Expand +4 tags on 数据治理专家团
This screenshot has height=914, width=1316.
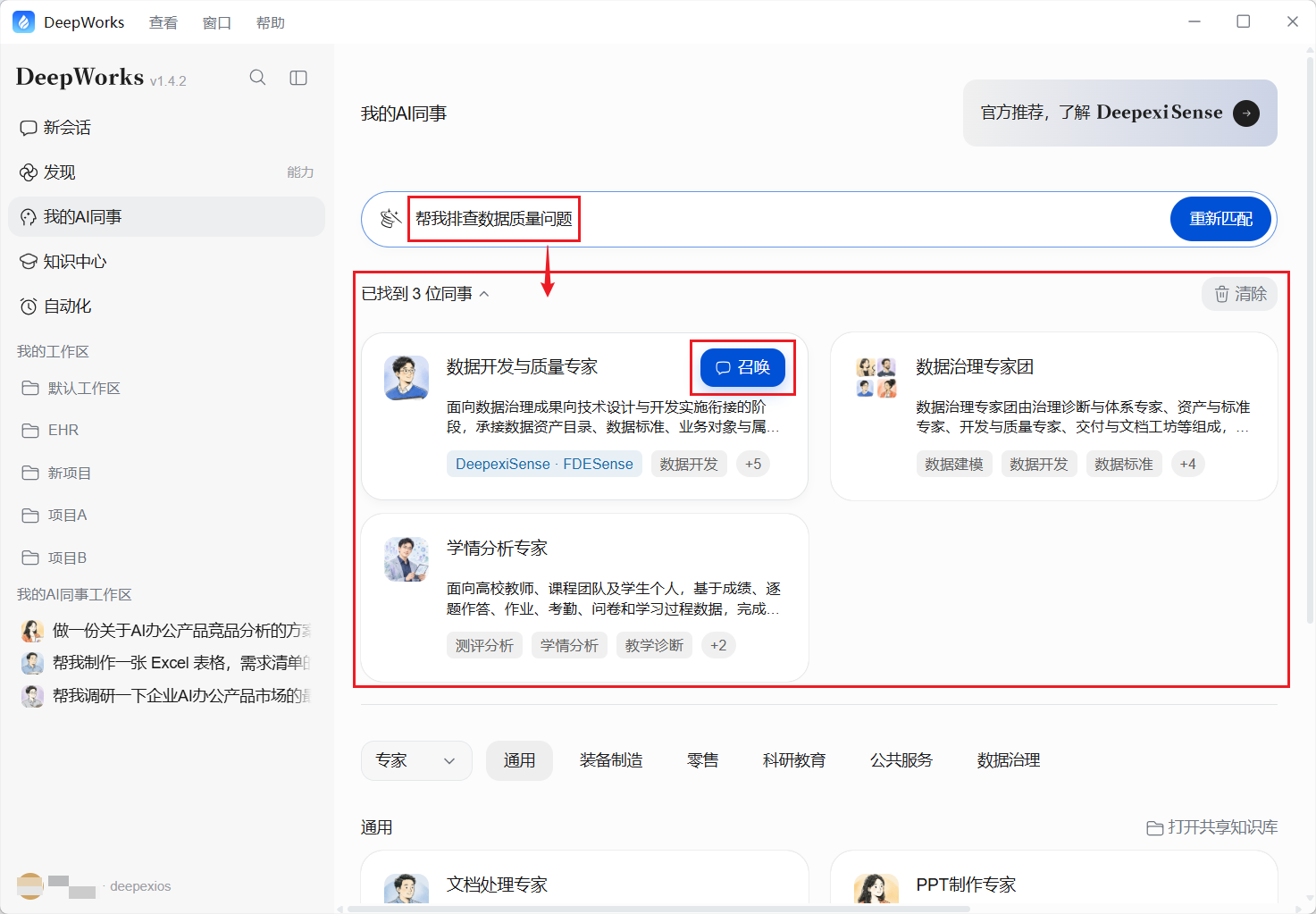tap(1187, 465)
